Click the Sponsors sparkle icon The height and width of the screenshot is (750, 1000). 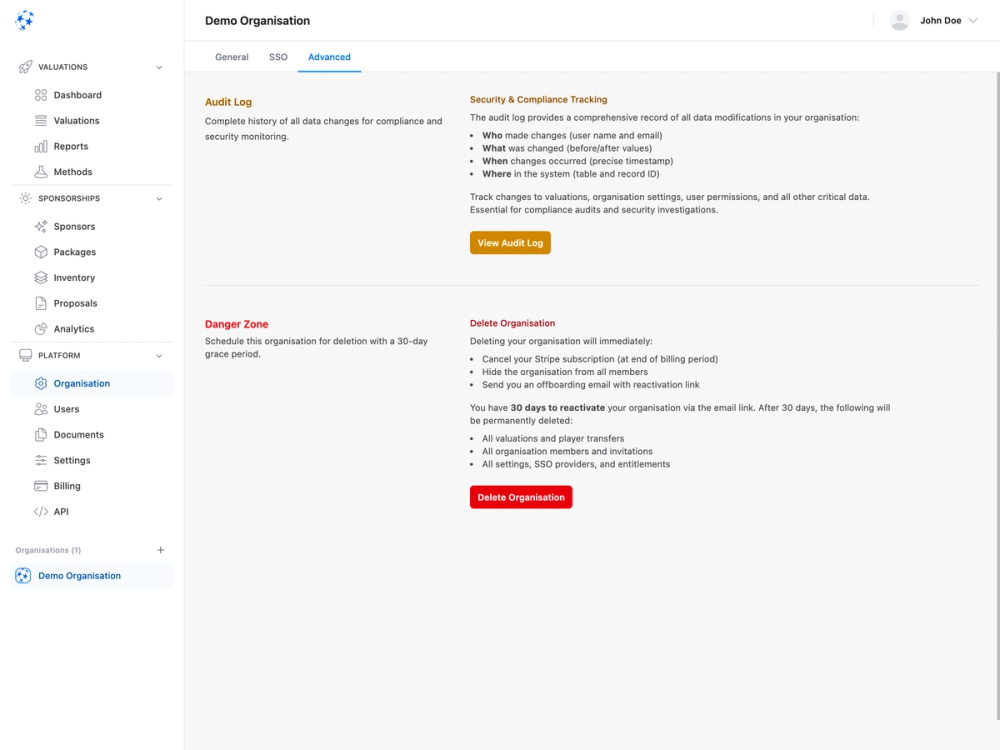pyautogui.click(x=41, y=226)
